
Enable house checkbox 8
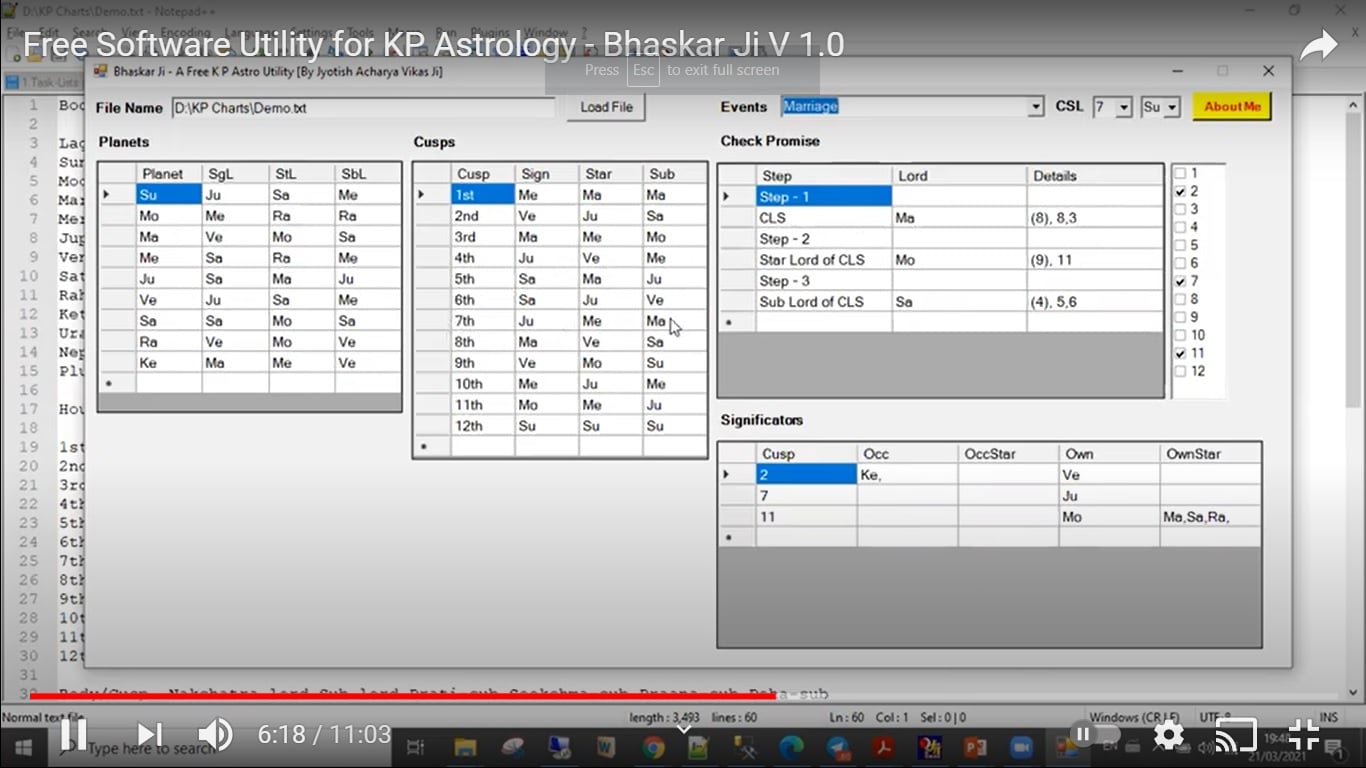click(x=1180, y=299)
